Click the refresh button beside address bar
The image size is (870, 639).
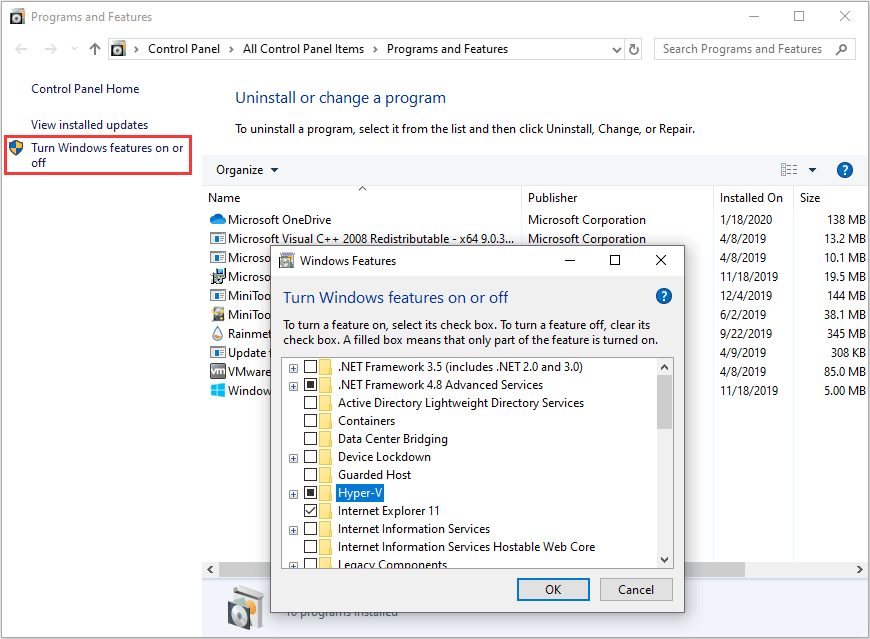click(x=634, y=49)
